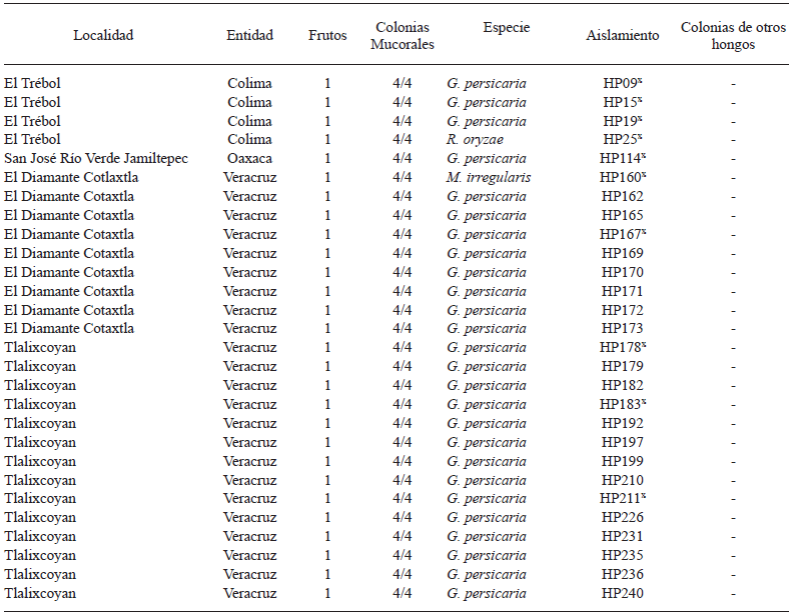Screen dimensions: 791x614
Task: Select the El Diamante Cotlaxtla locality cell
Action: point(69,178)
